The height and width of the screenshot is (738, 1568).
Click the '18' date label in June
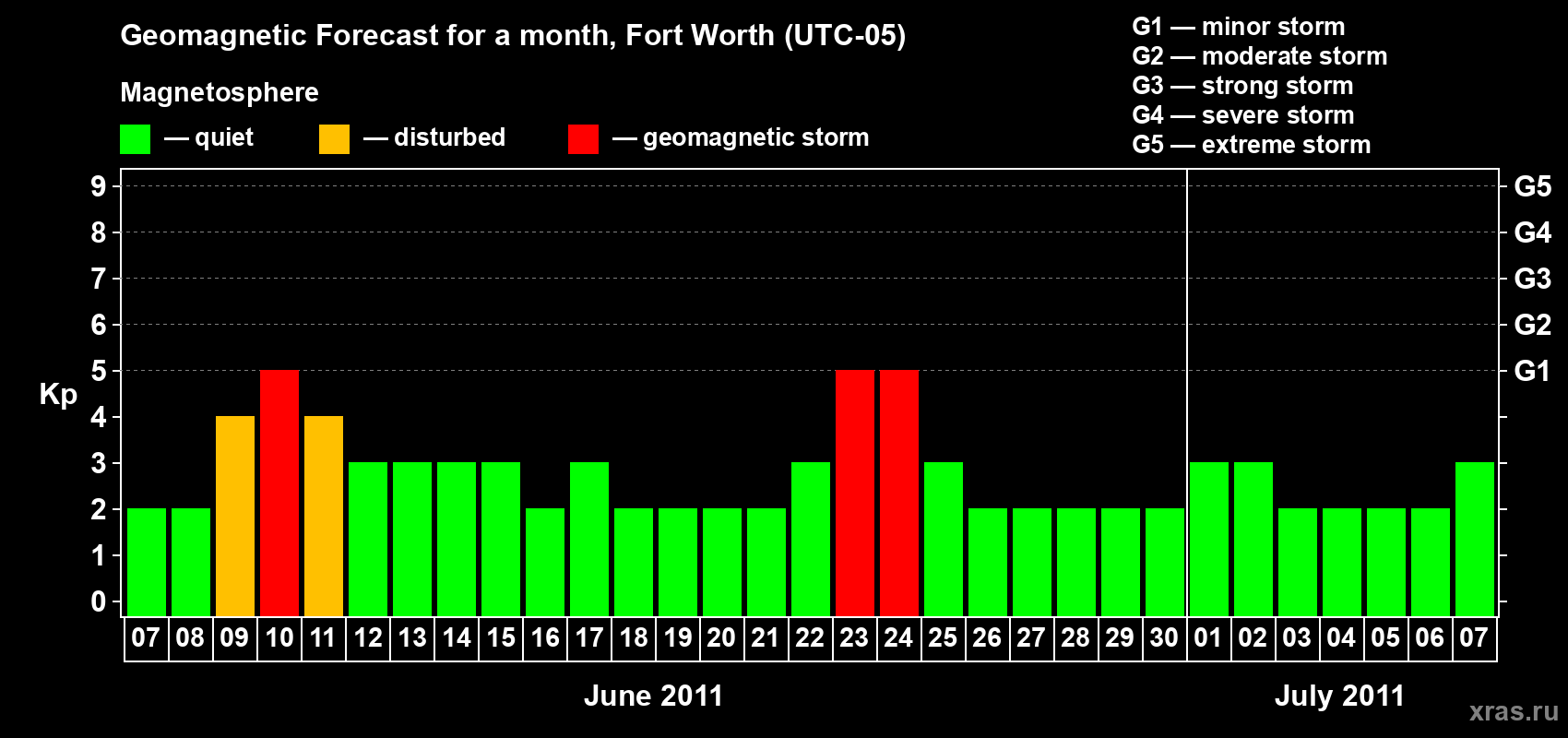(633, 638)
